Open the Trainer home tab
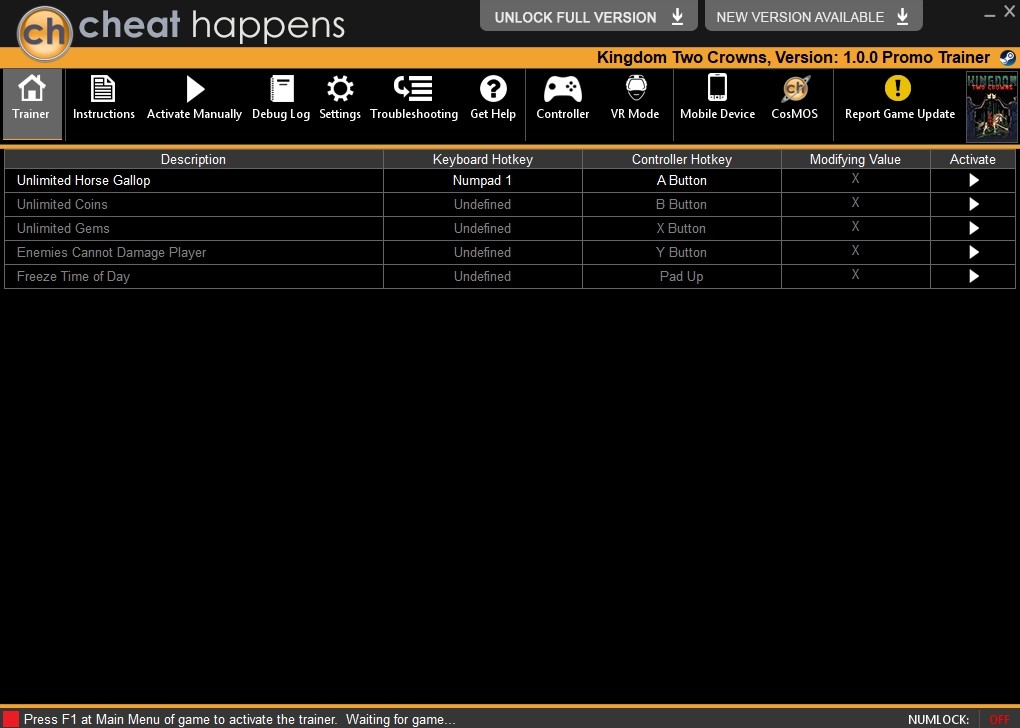Screen dimensions: 1020x728 coord(32,103)
